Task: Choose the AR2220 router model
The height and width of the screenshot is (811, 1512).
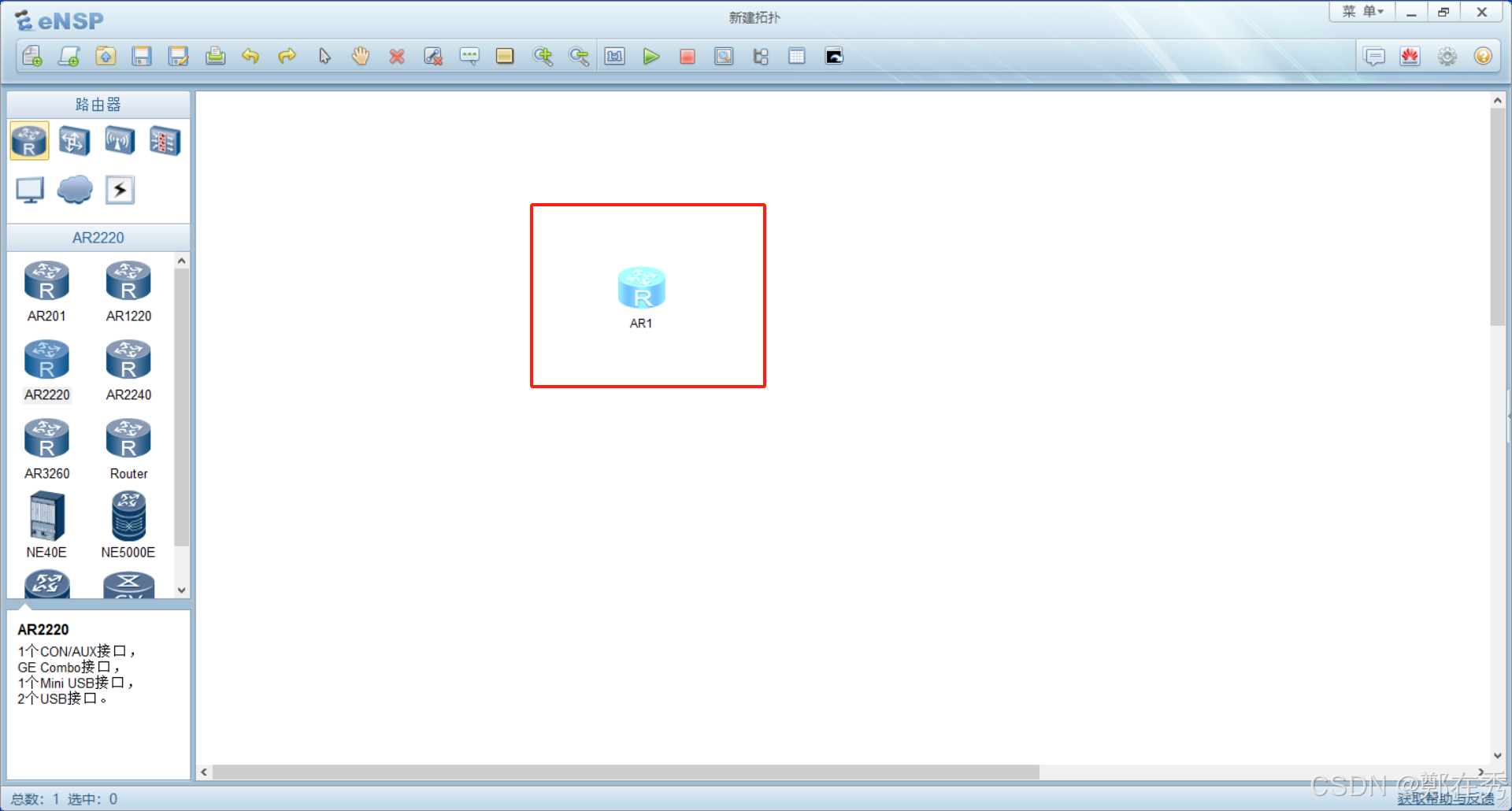Action: (x=46, y=371)
